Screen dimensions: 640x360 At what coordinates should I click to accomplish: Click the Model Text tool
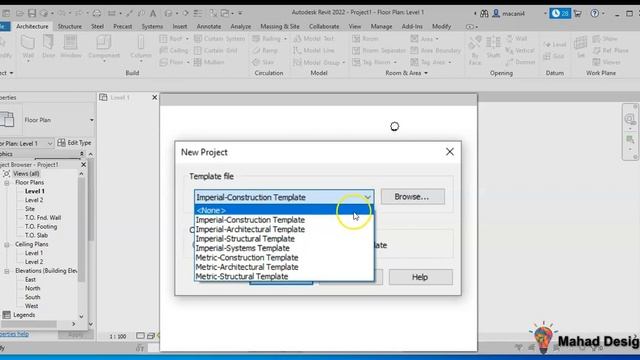313,39
